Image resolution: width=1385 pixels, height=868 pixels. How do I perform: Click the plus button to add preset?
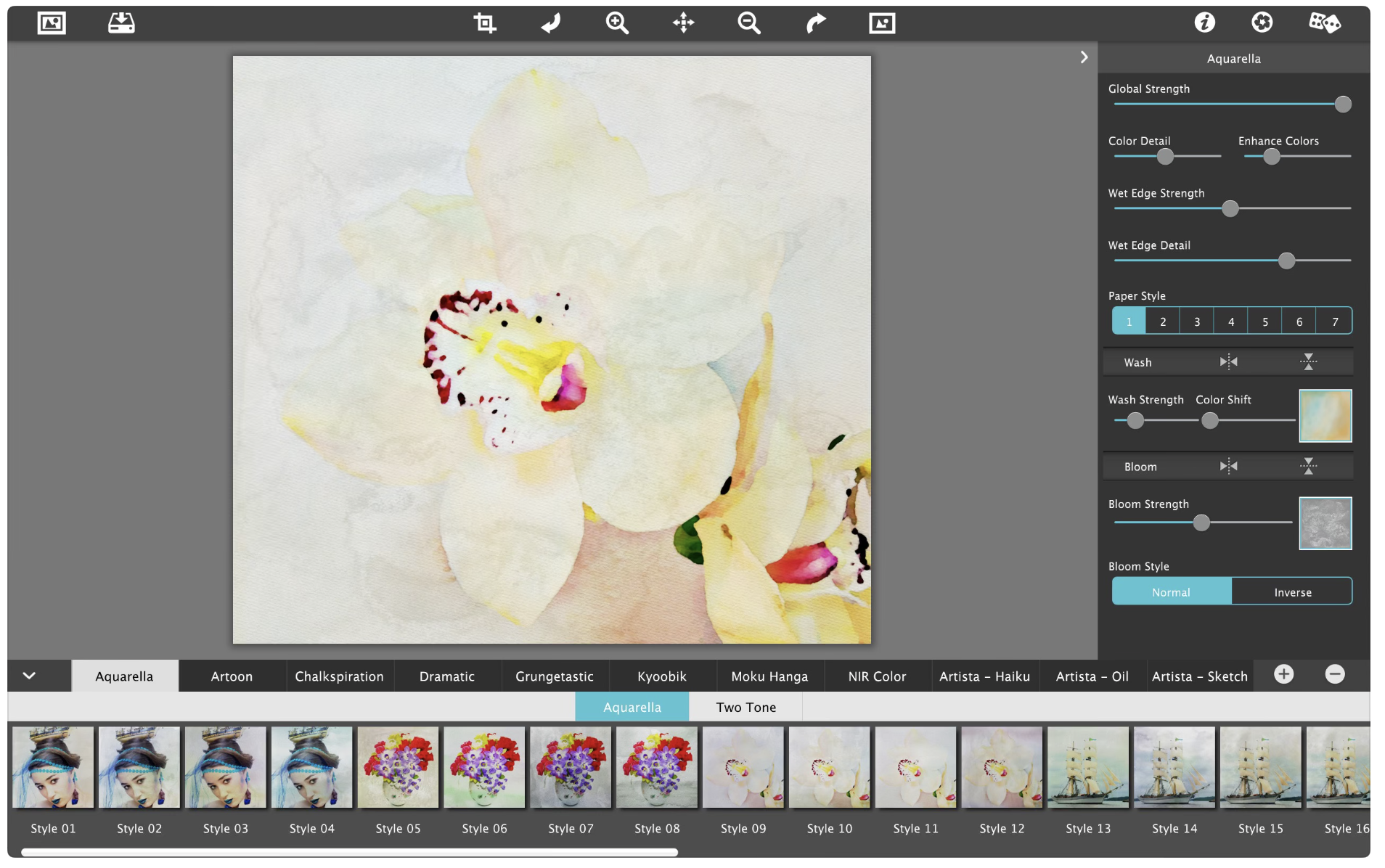click(1283, 675)
